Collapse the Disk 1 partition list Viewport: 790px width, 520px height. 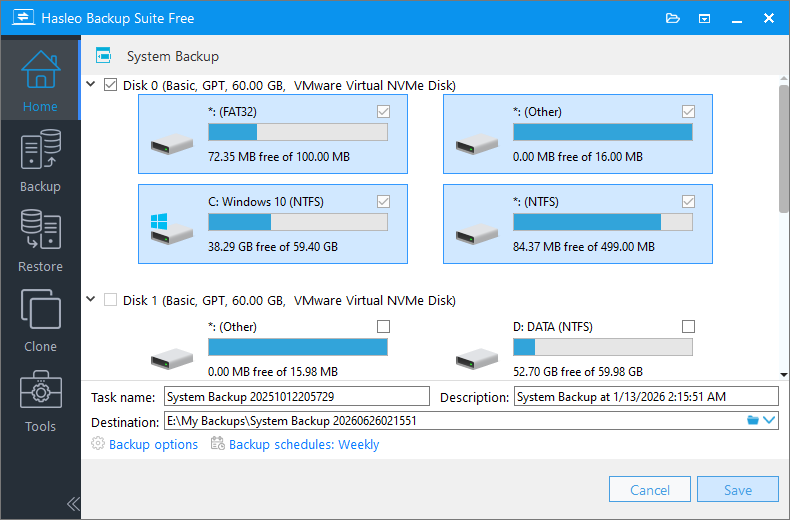(x=91, y=299)
